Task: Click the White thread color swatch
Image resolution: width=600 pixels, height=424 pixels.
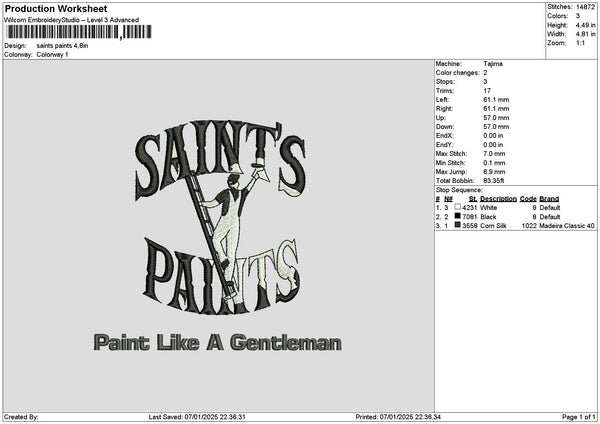Action: pos(457,207)
